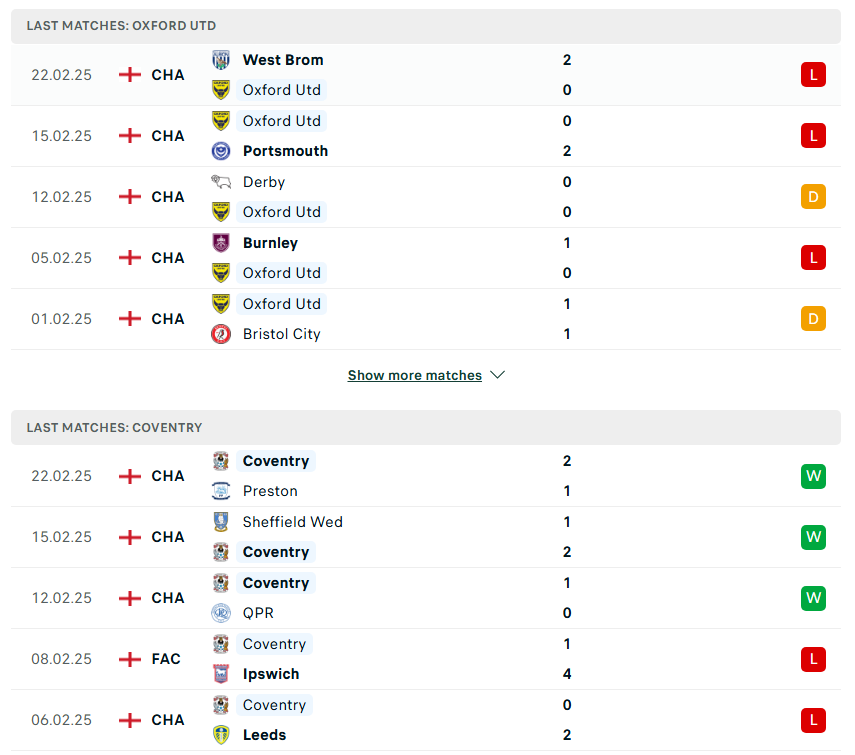Click the Sheffield Wed owl crest

(221, 522)
